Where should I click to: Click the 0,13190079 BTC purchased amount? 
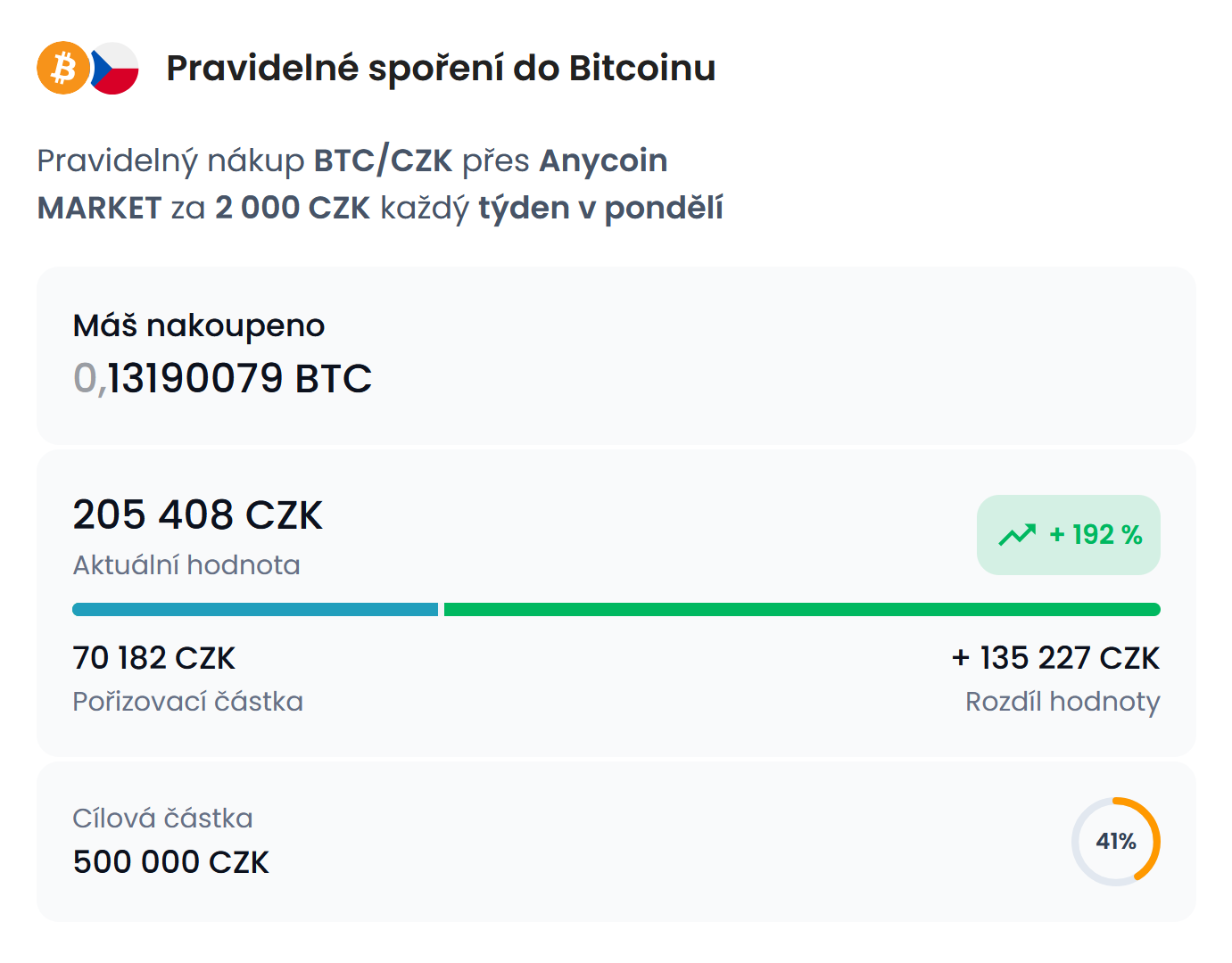(222, 378)
